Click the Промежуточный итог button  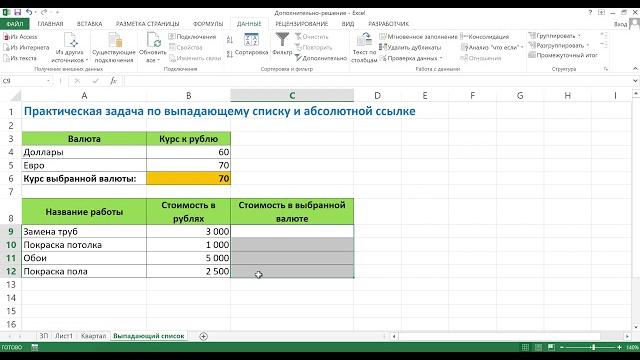[563, 55]
